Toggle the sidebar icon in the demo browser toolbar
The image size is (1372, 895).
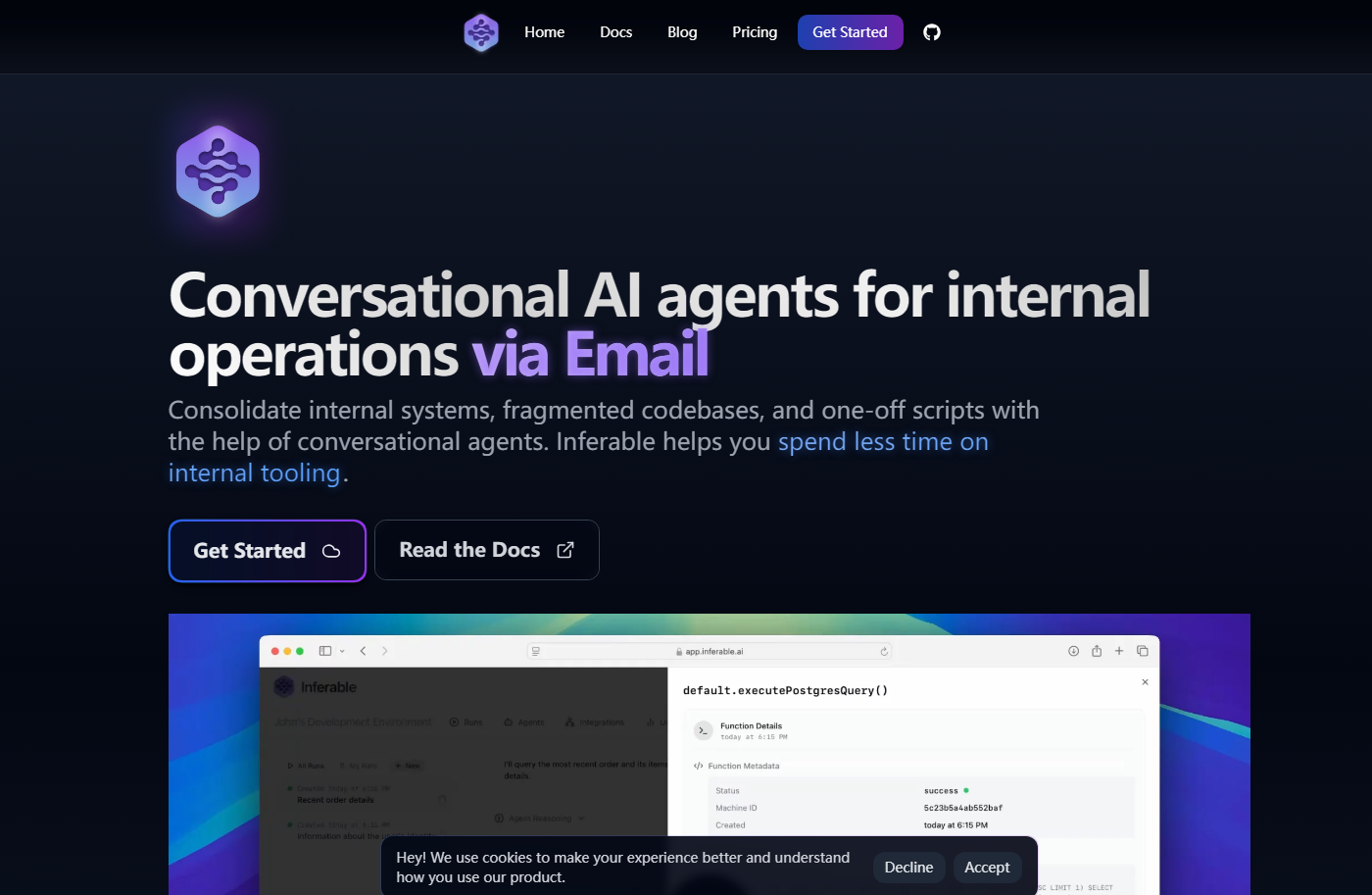[325, 651]
